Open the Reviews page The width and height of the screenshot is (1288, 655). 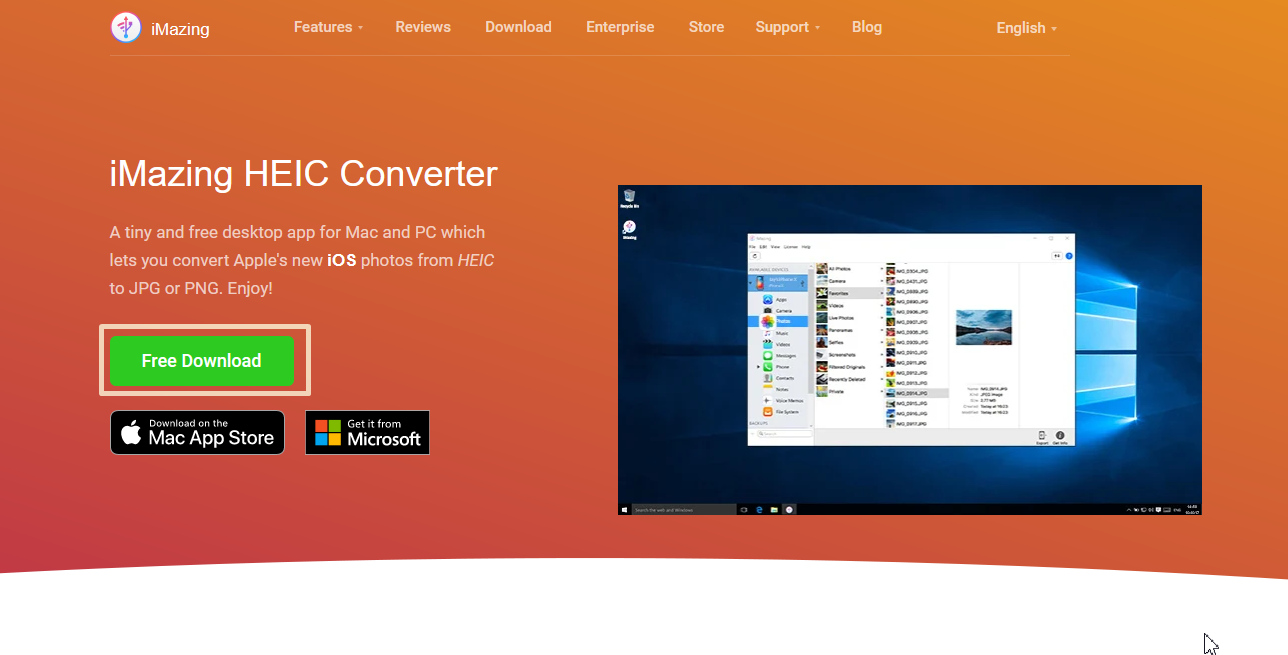pyautogui.click(x=423, y=27)
